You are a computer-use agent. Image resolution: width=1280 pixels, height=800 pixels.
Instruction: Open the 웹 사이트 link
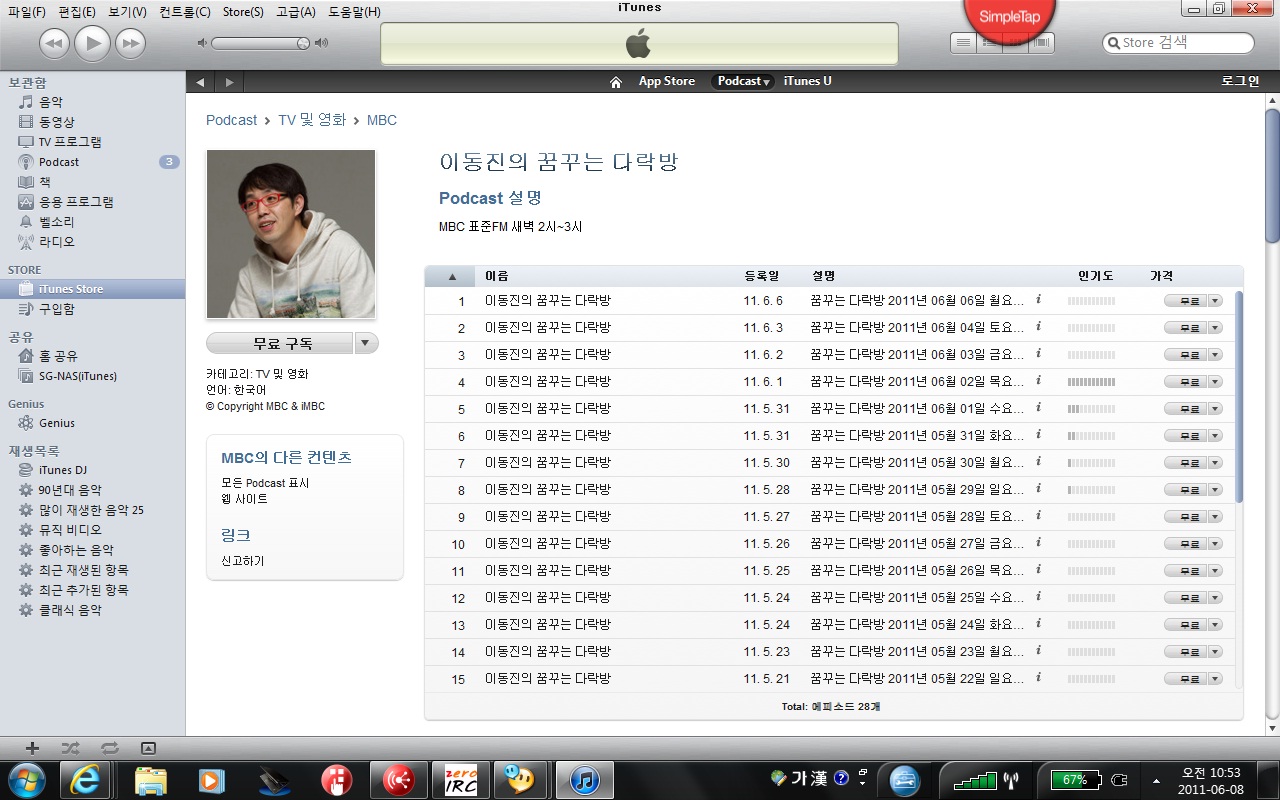pos(244,498)
